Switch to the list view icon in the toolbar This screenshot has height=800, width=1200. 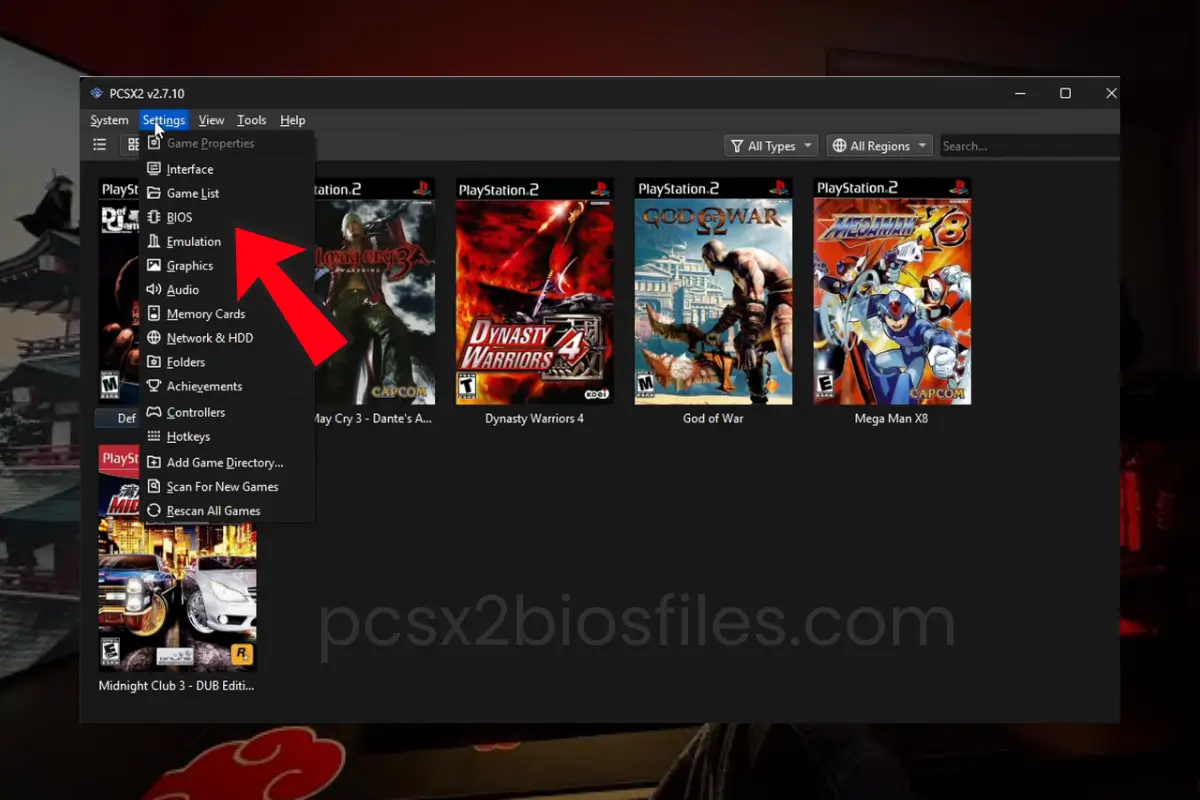coord(100,145)
